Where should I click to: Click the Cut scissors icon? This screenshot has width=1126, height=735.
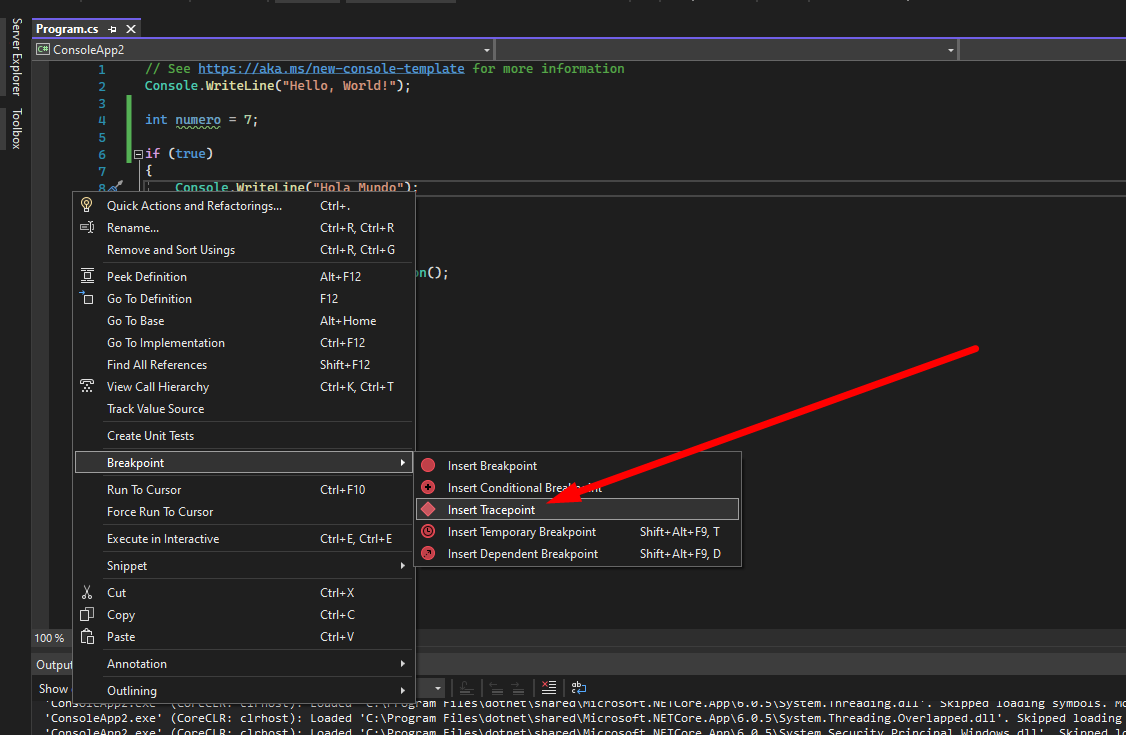click(87, 593)
